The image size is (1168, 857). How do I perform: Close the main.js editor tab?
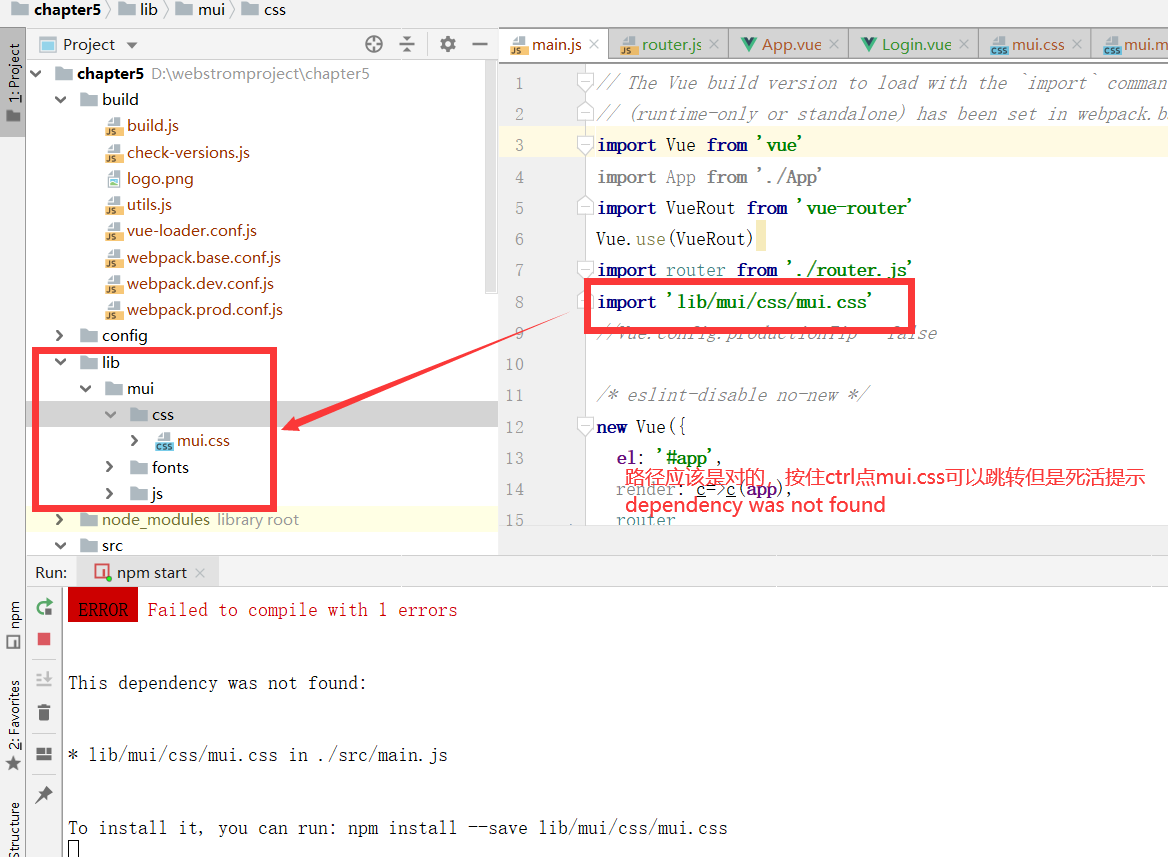pyautogui.click(x=594, y=44)
